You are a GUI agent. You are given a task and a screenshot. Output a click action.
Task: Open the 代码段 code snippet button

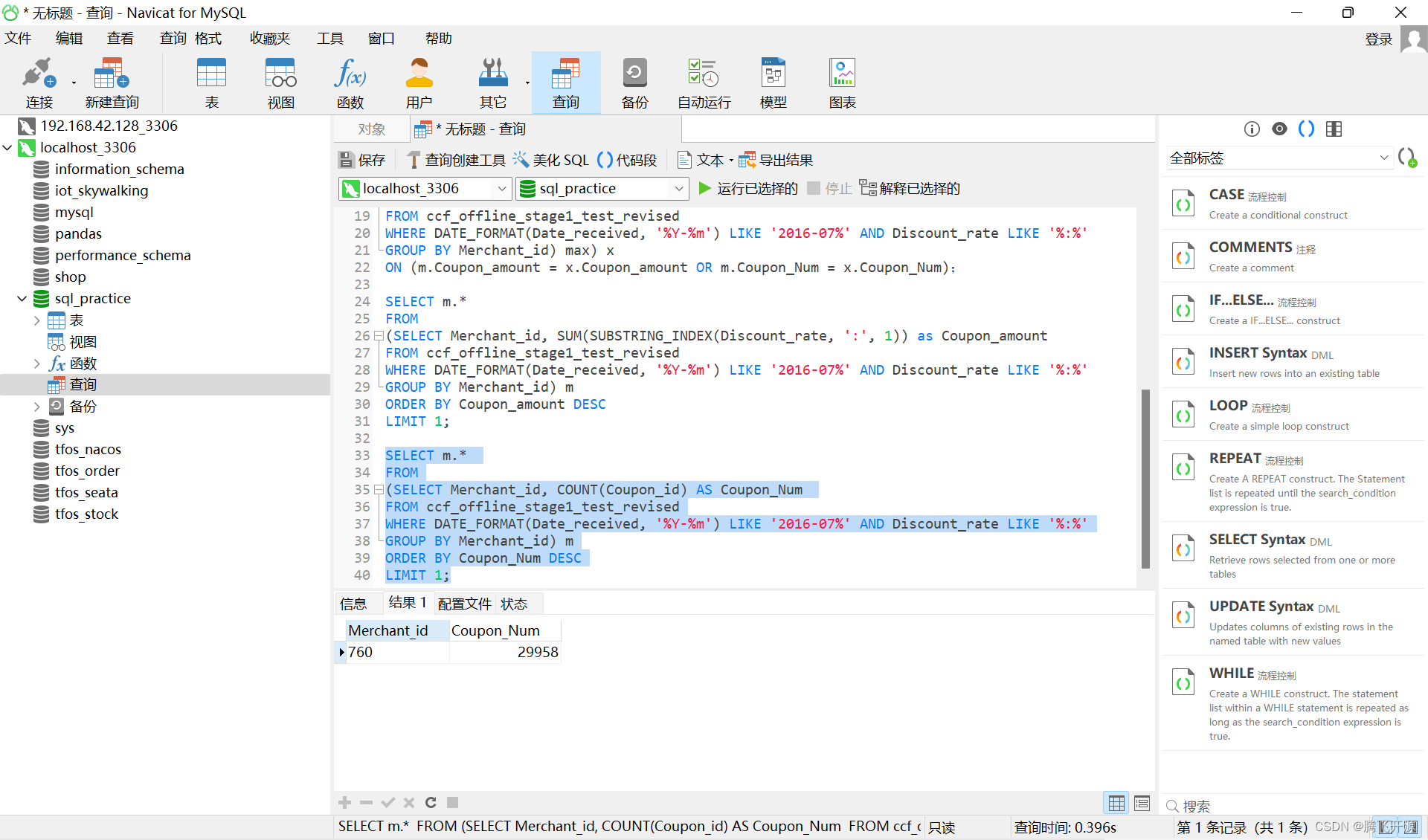[x=627, y=160]
